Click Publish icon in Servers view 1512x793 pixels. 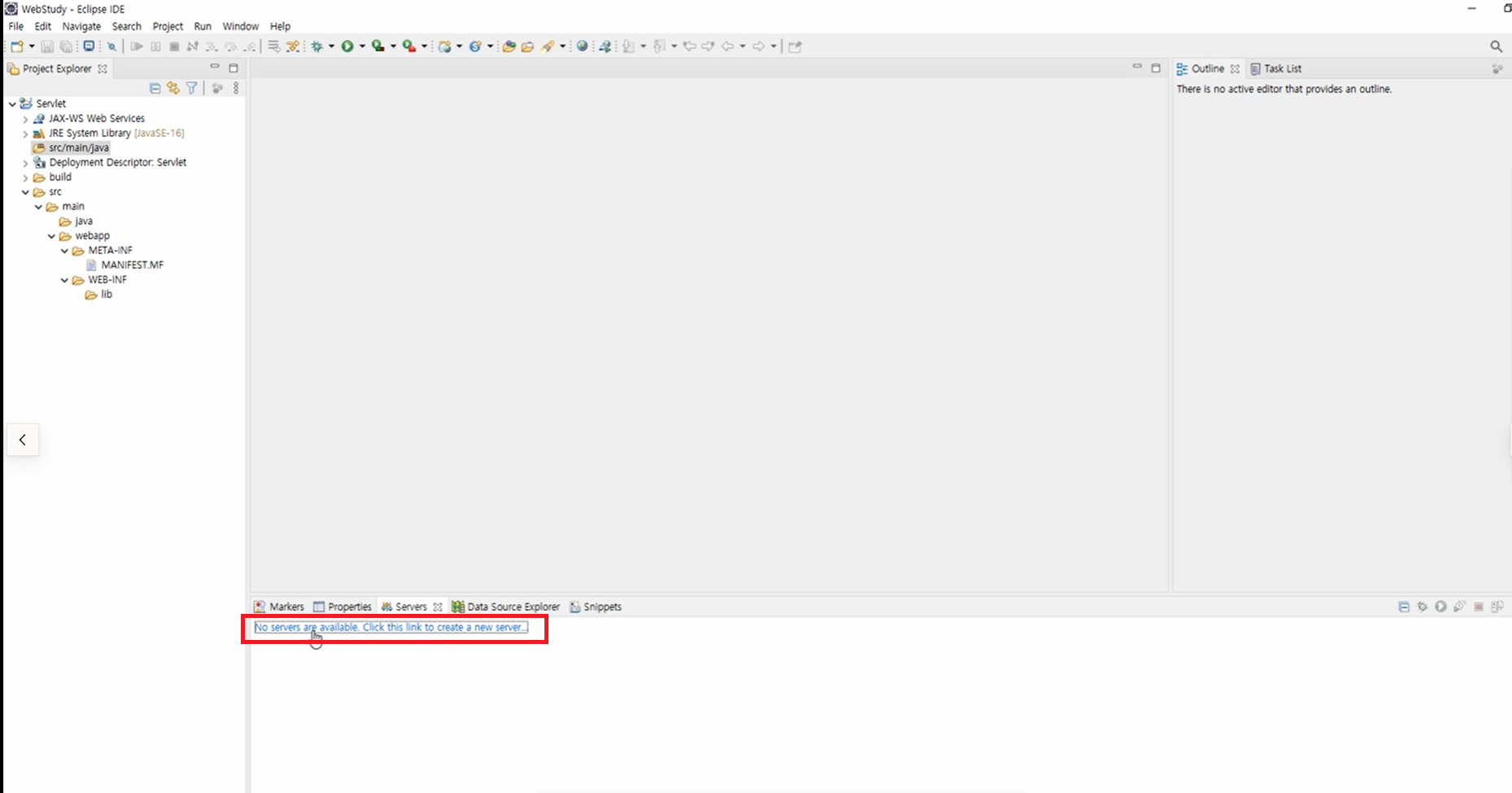1497,607
